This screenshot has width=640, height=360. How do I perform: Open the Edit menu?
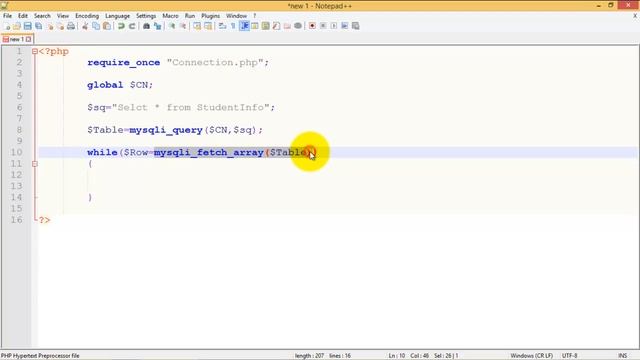(23, 16)
